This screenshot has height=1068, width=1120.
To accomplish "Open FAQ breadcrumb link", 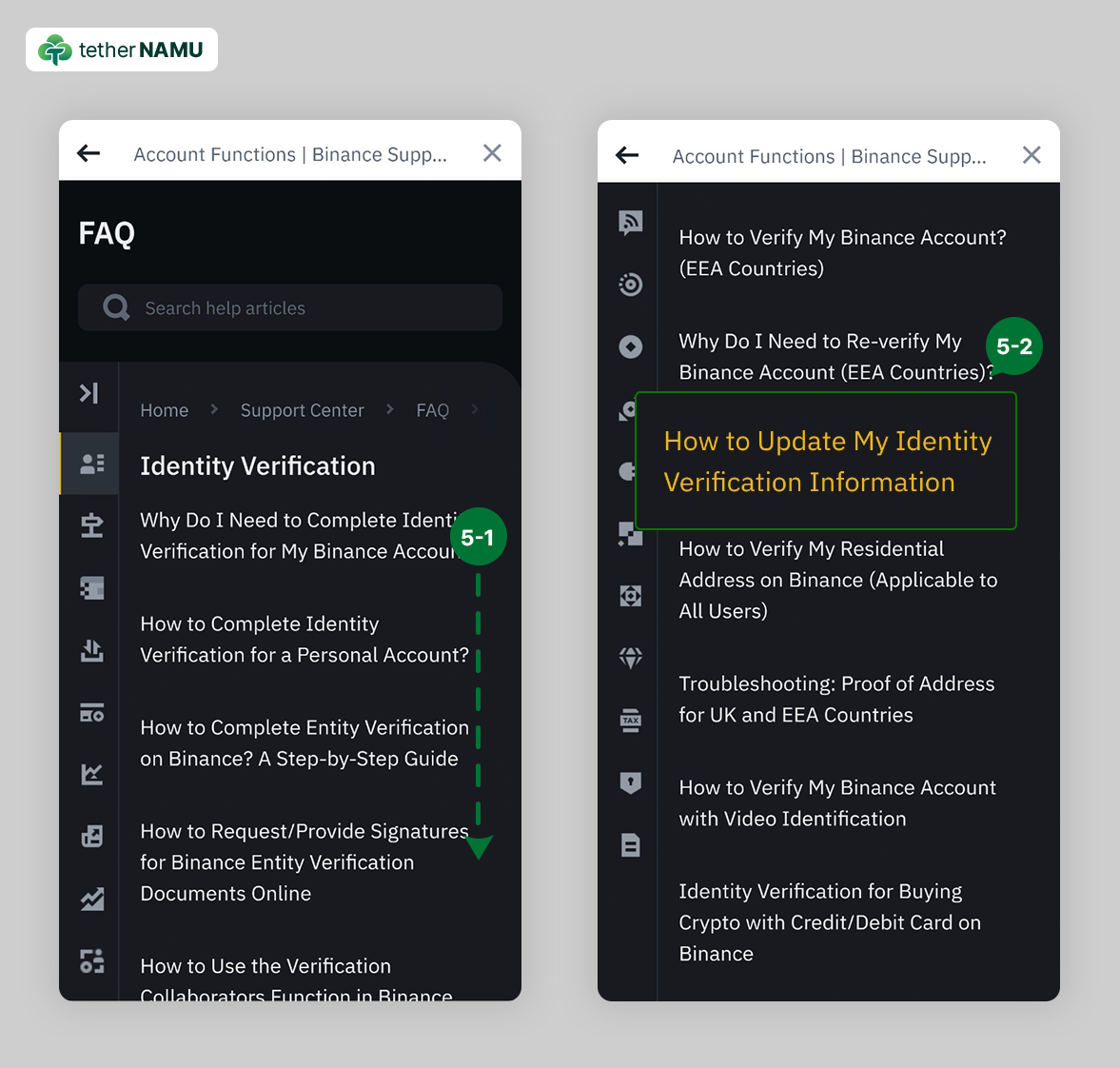I will point(433,410).
